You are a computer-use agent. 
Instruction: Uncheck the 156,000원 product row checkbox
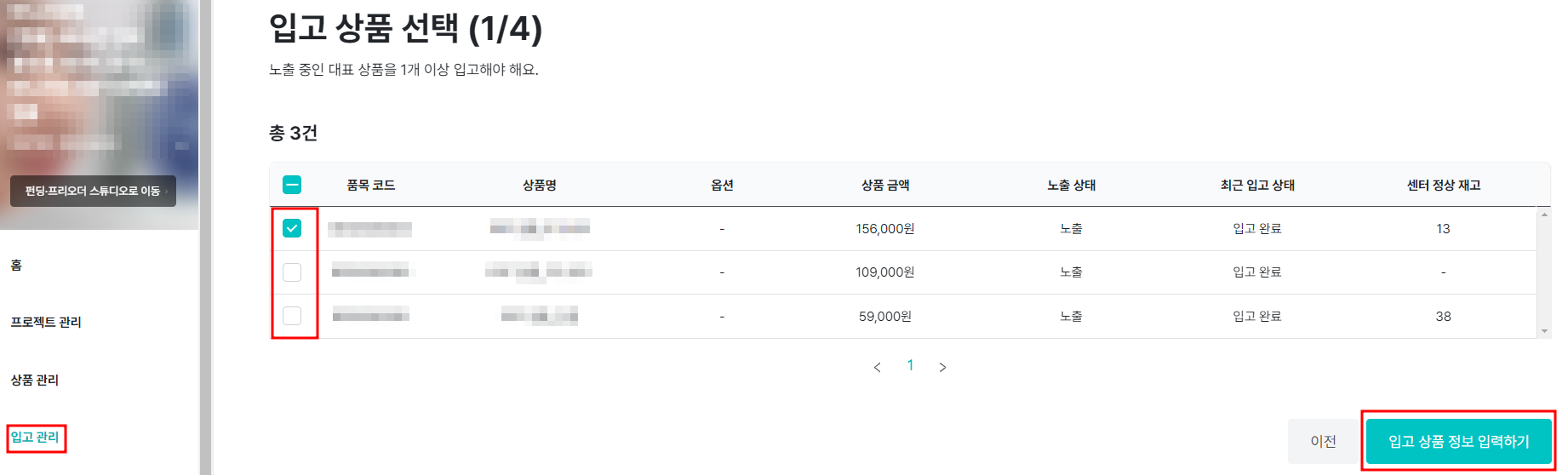pos(292,228)
